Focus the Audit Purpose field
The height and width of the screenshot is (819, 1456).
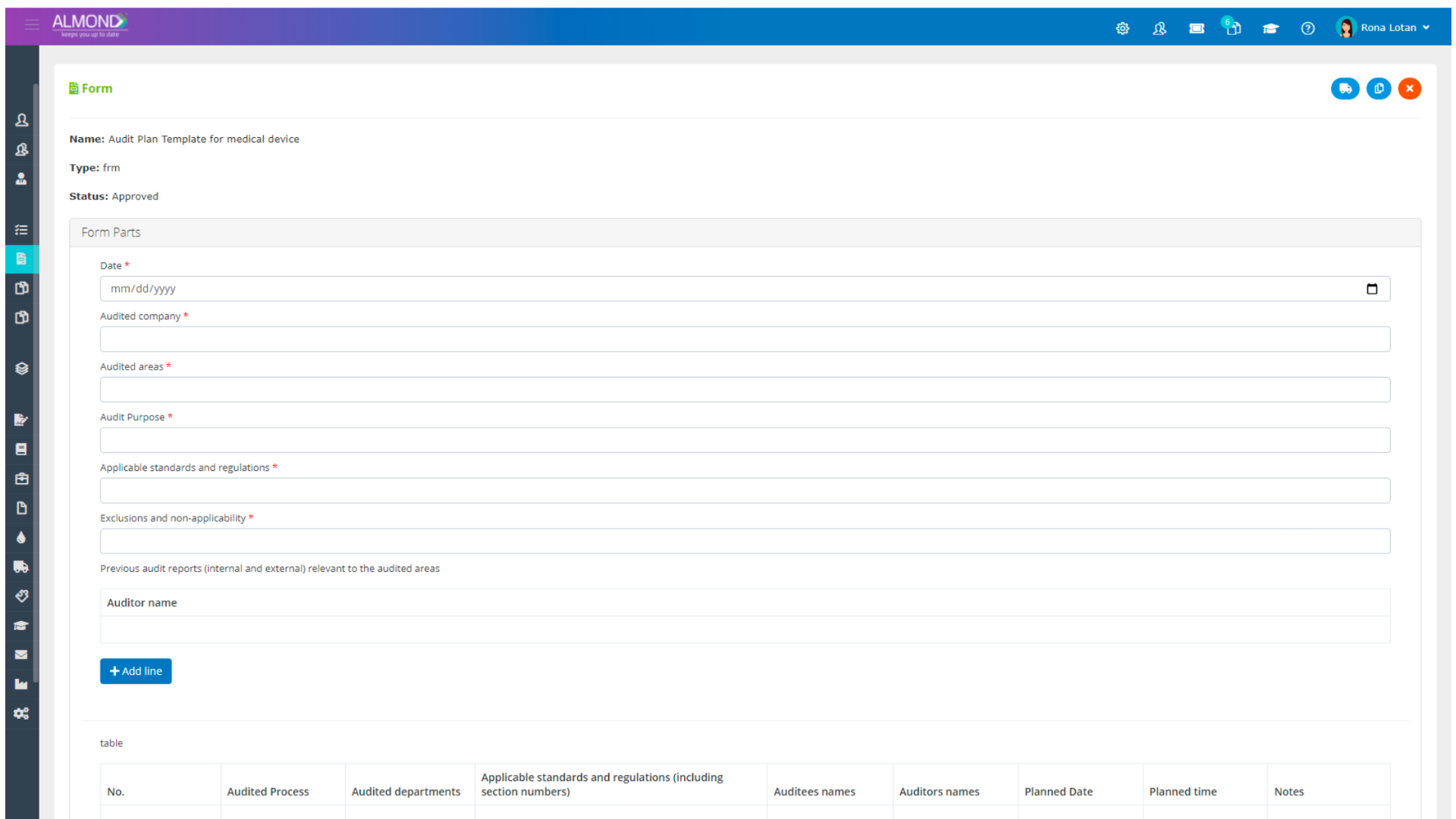click(x=745, y=440)
